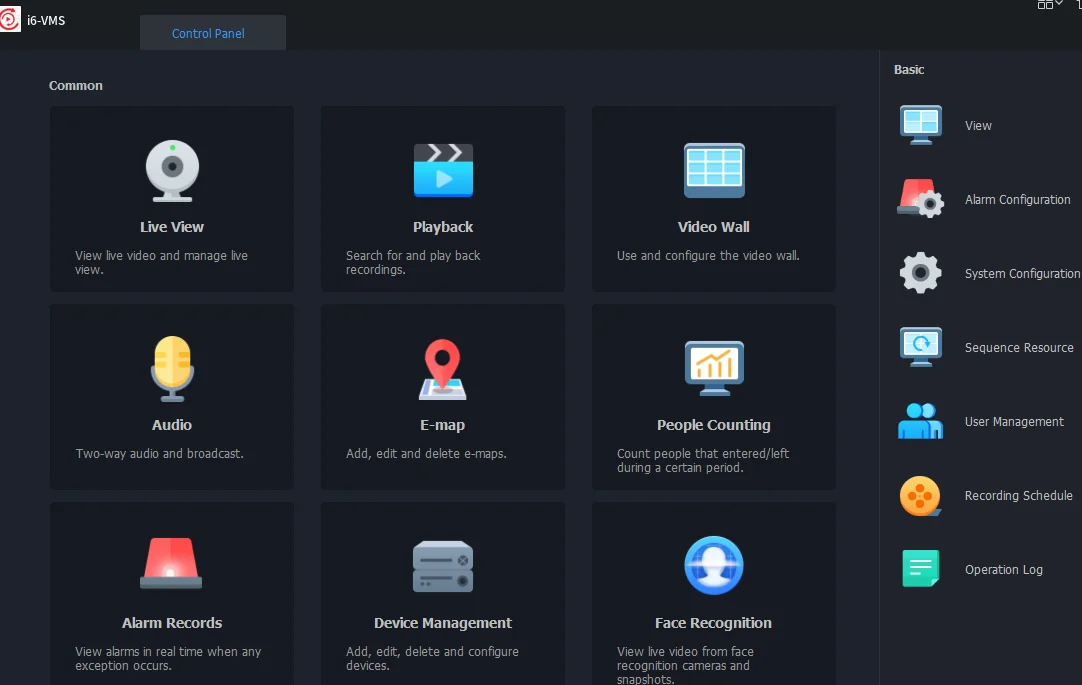The image size is (1082, 685).
Task: Open Device Management
Action: pyautogui.click(x=442, y=594)
